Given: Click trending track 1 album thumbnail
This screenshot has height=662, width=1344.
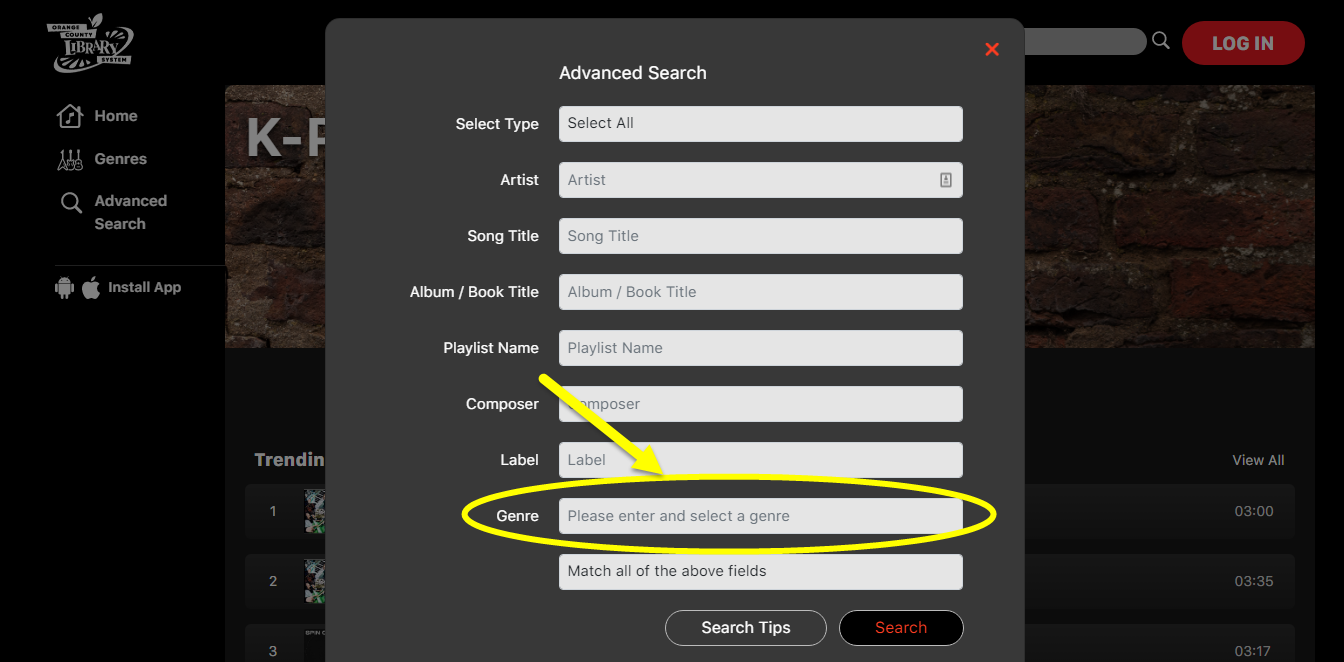Looking at the screenshot, I should [x=315, y=511].
